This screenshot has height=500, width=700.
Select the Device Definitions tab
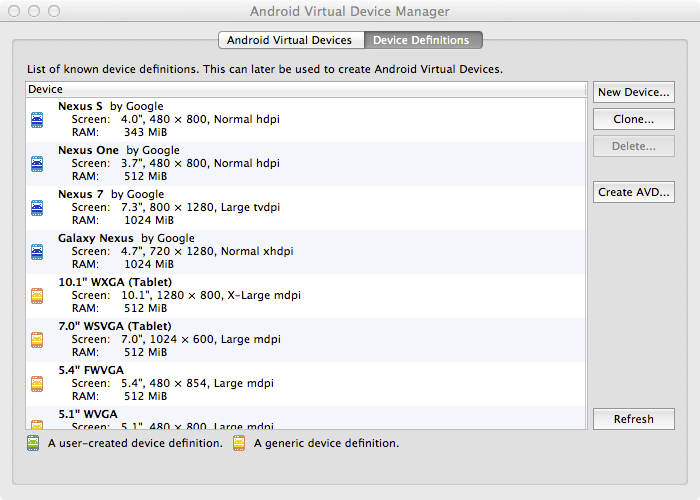(423, 40)
